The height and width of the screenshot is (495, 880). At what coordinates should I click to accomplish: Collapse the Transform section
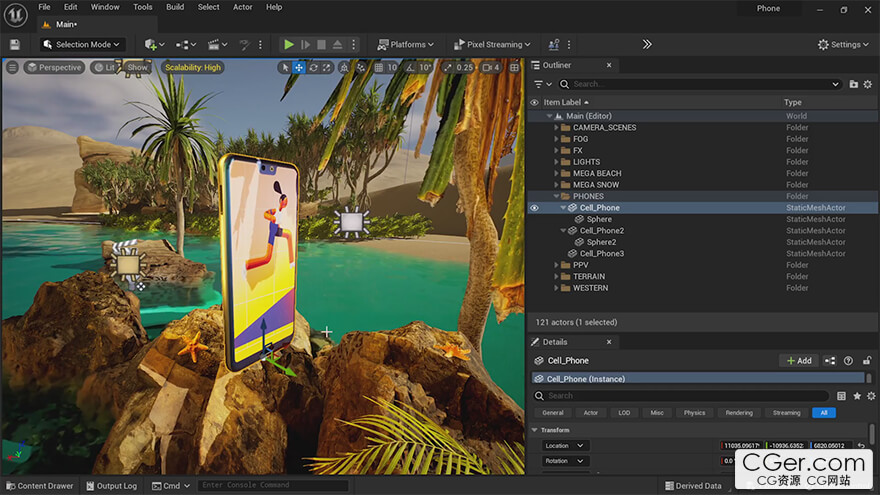[x=535, y=430]
